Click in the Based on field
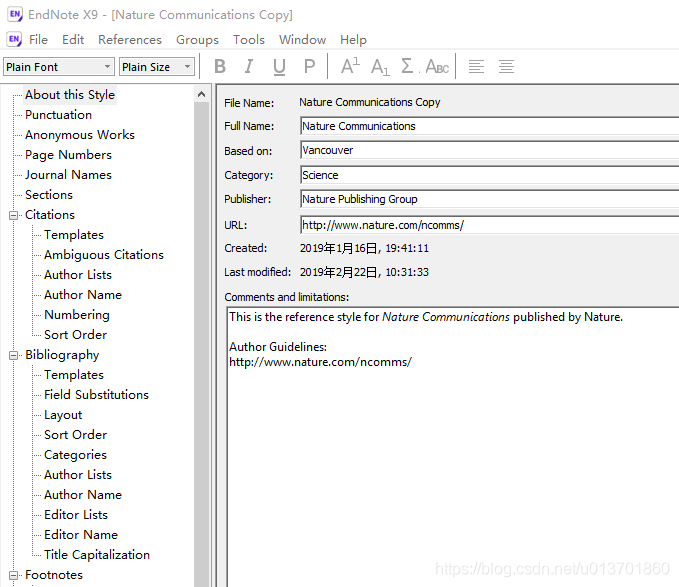 pos(489,150)
